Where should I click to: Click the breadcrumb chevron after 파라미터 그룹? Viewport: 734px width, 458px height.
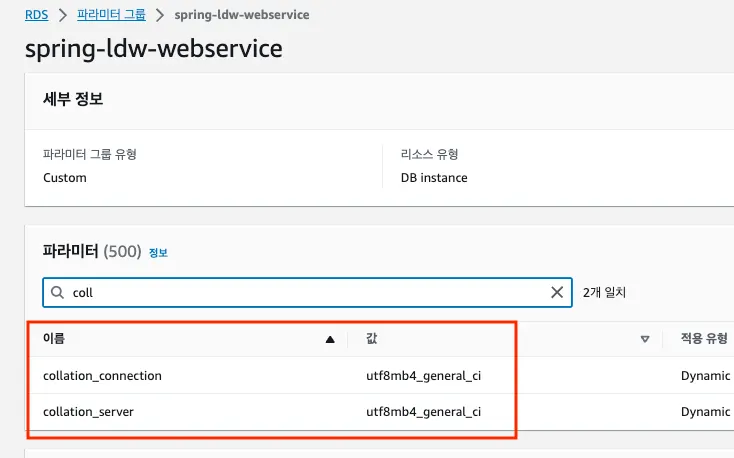[x=162, y=16]
